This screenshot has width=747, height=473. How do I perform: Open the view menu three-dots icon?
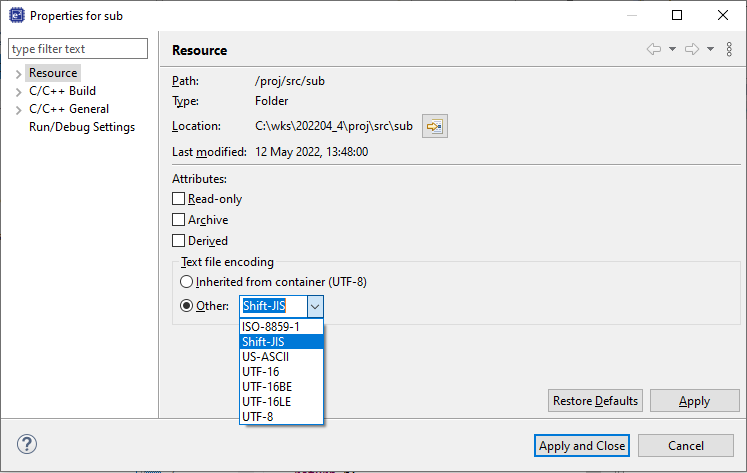728,49
